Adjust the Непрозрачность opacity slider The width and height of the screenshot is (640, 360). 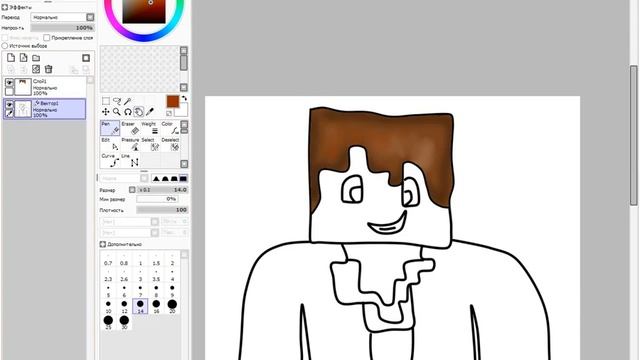tap(63, 28)
